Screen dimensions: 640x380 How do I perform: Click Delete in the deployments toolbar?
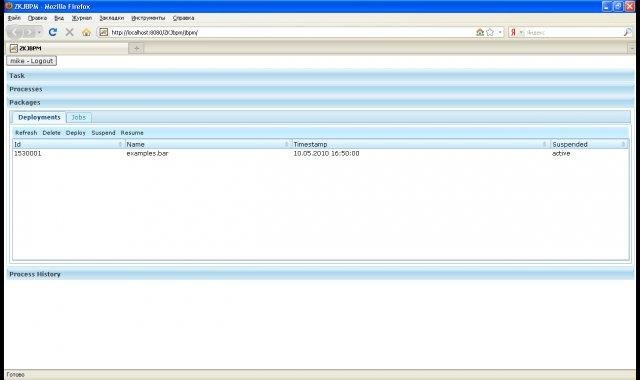click(x=51, y=133)
